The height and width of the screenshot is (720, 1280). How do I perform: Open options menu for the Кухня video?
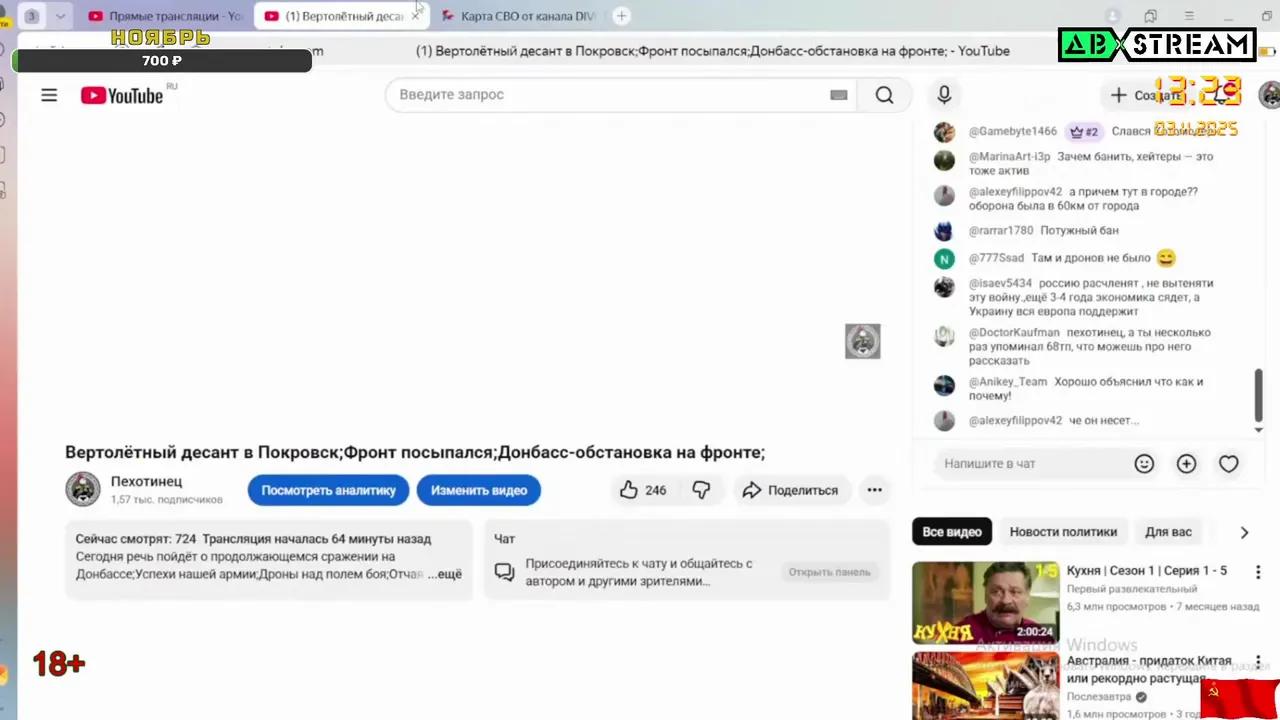point(1257,572)
